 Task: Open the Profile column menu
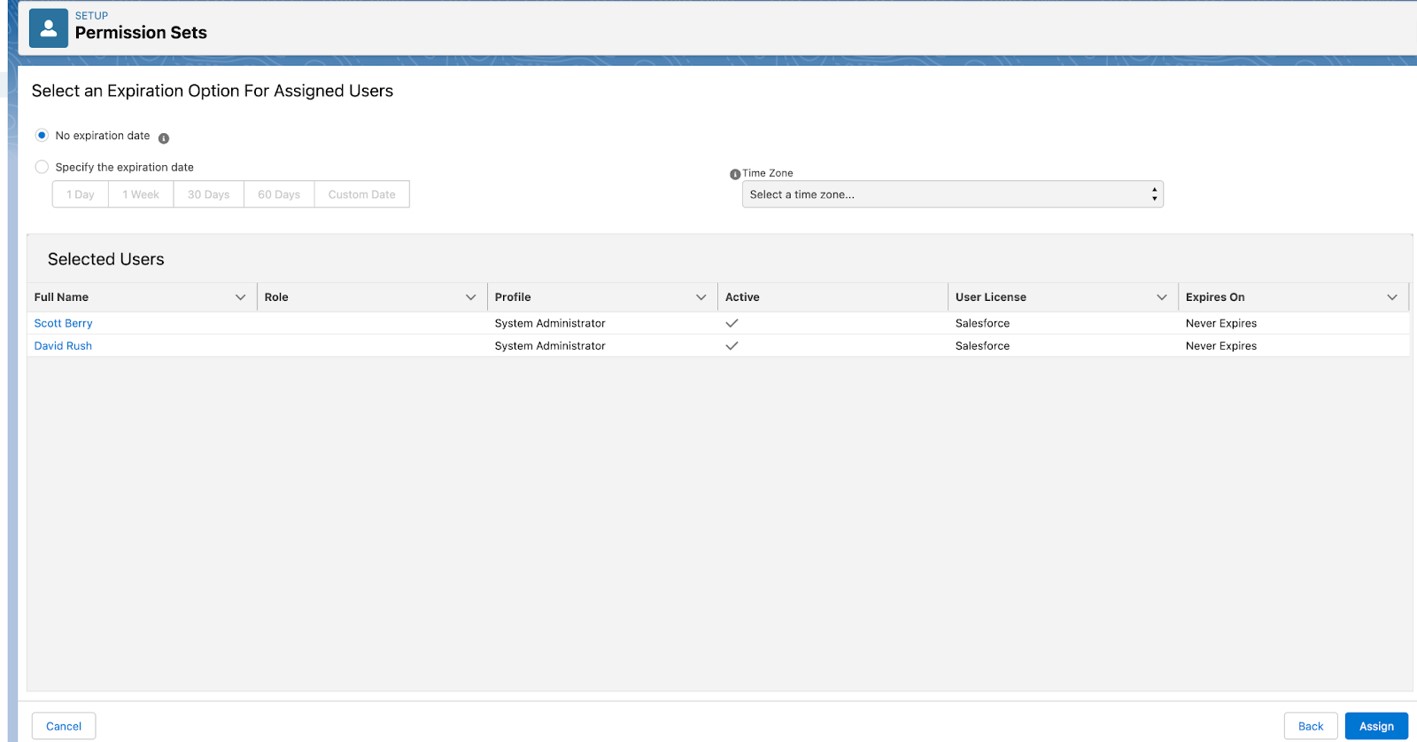click(x=703, y=296)
